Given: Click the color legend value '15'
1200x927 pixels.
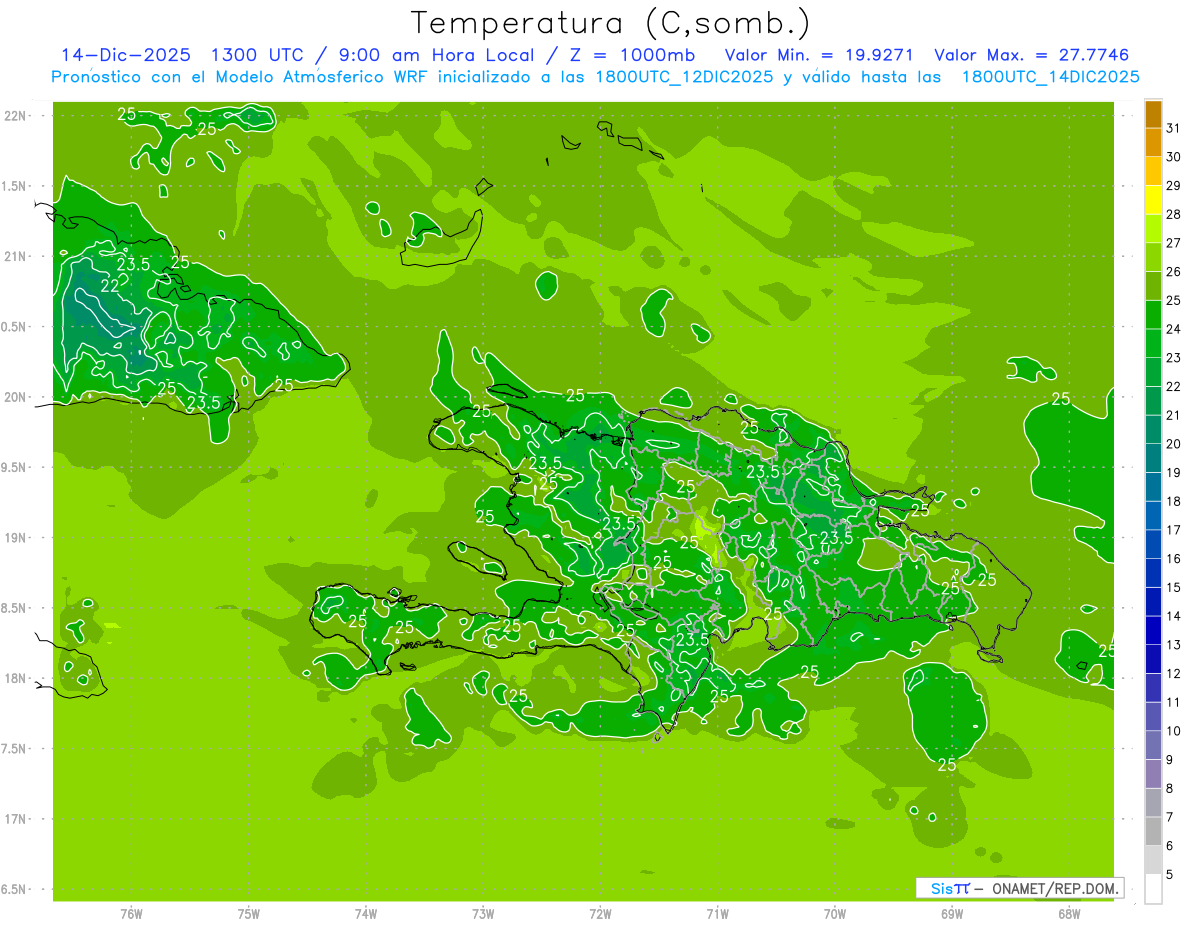Looking at the screenshot, I should (1174, 588).
